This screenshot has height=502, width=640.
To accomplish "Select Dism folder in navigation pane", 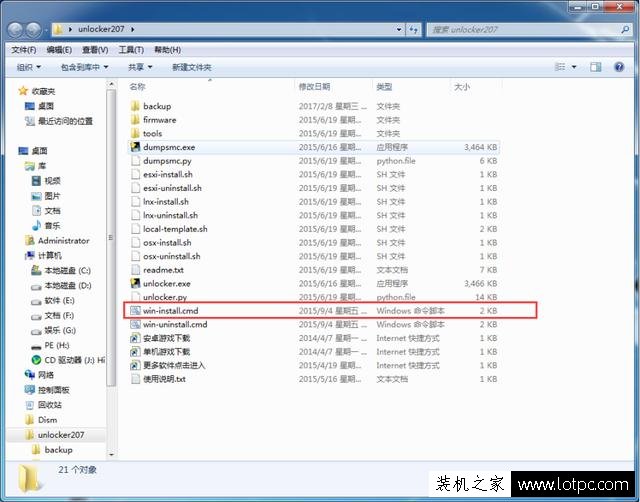I will [41, 420].
